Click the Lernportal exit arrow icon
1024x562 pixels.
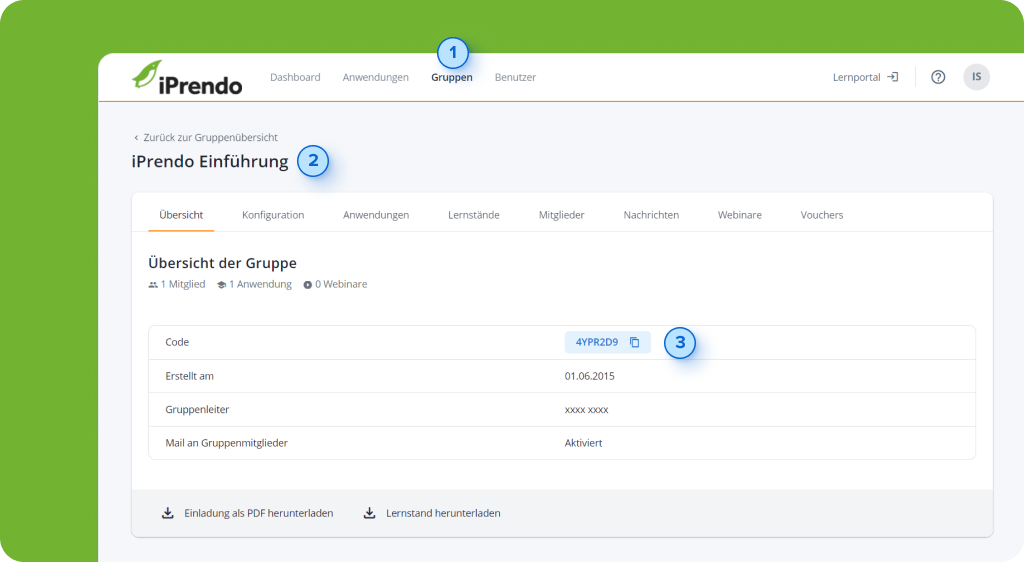point(893,77)
